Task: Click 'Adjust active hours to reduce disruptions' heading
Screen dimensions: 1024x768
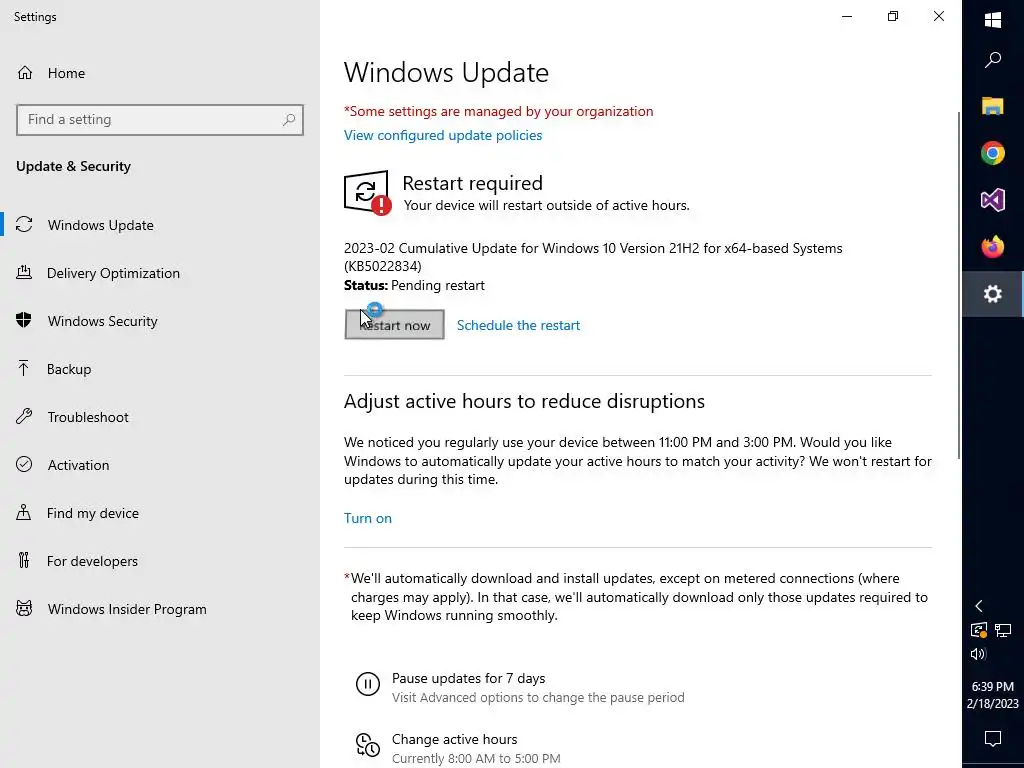Action: [524, 401]
